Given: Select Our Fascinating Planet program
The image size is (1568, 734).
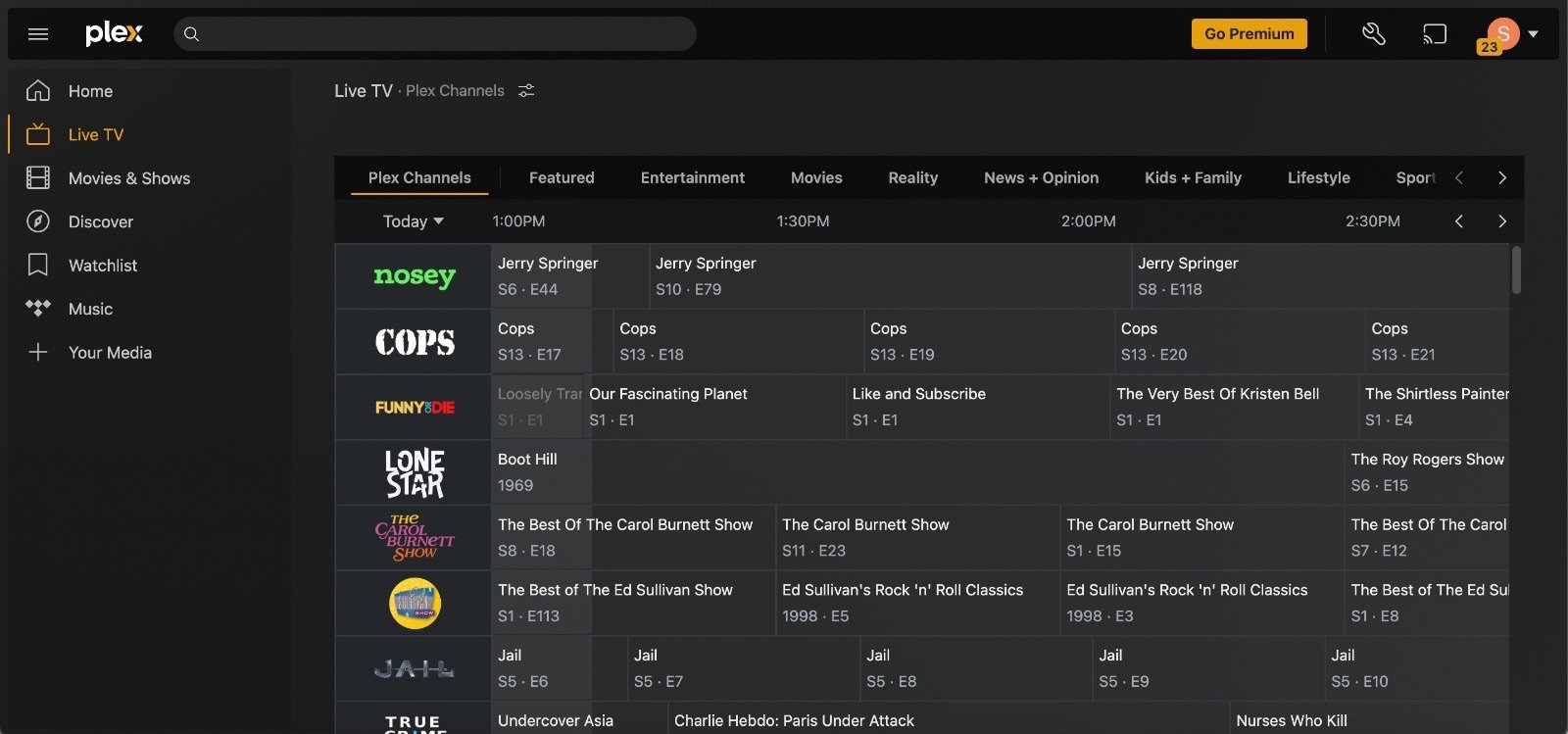Looking at the screenshot, I should coord(713,407).
